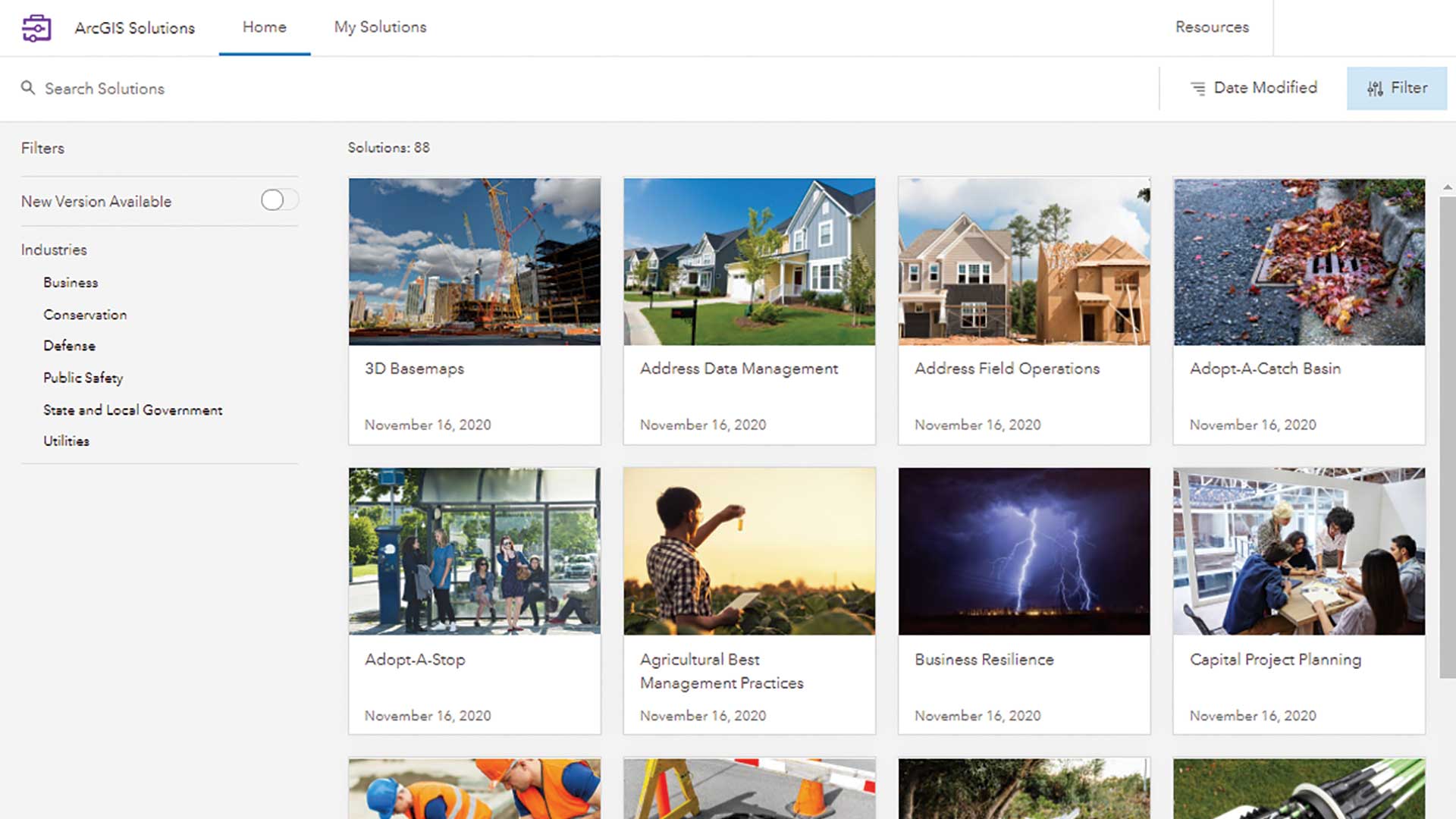Viewport: 1456px width, 819px height.
Task: Click the search magnifier icon
Action: 28,88
